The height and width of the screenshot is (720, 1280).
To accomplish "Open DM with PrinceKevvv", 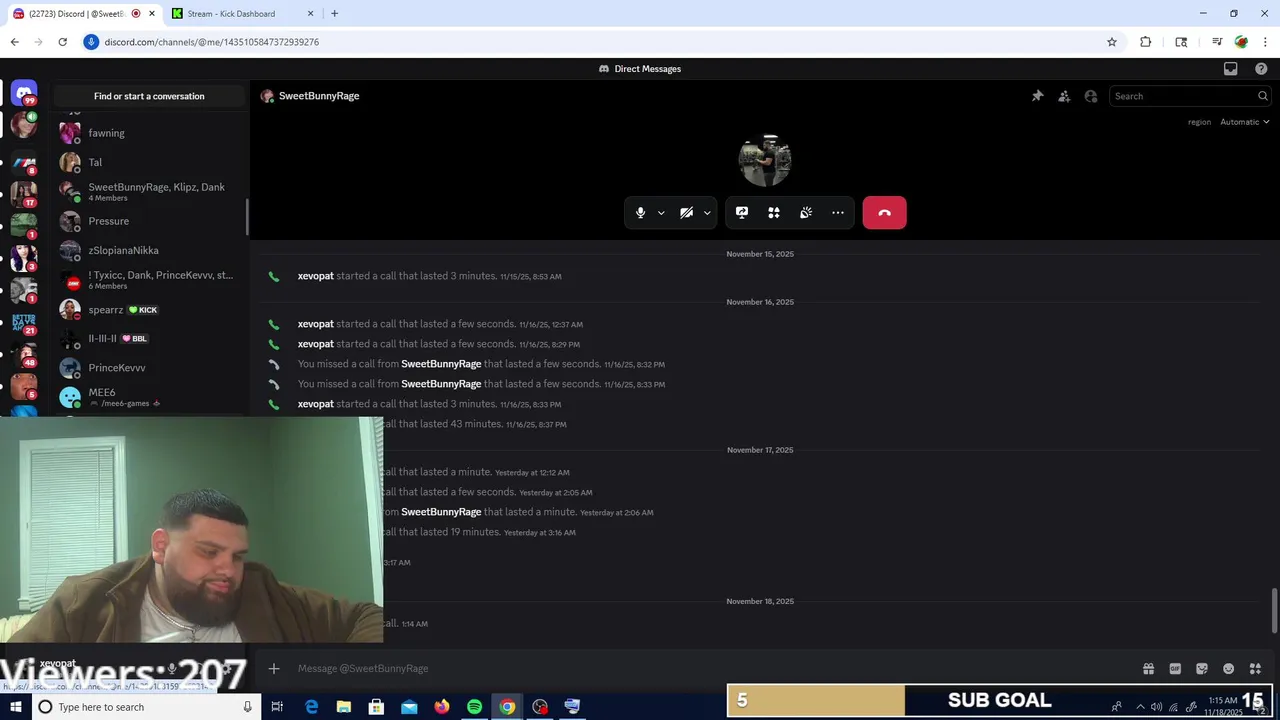I will point(150,367).
